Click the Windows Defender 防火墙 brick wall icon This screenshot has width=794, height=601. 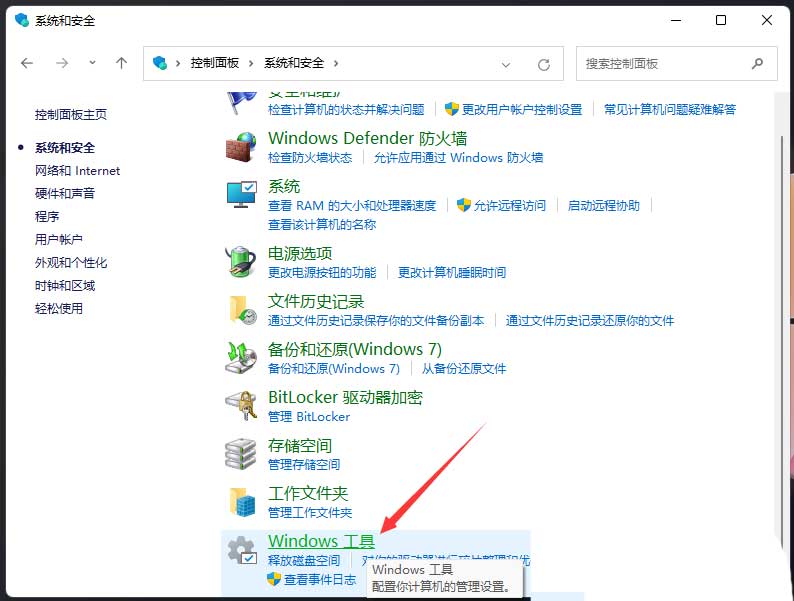pos(241,146)
